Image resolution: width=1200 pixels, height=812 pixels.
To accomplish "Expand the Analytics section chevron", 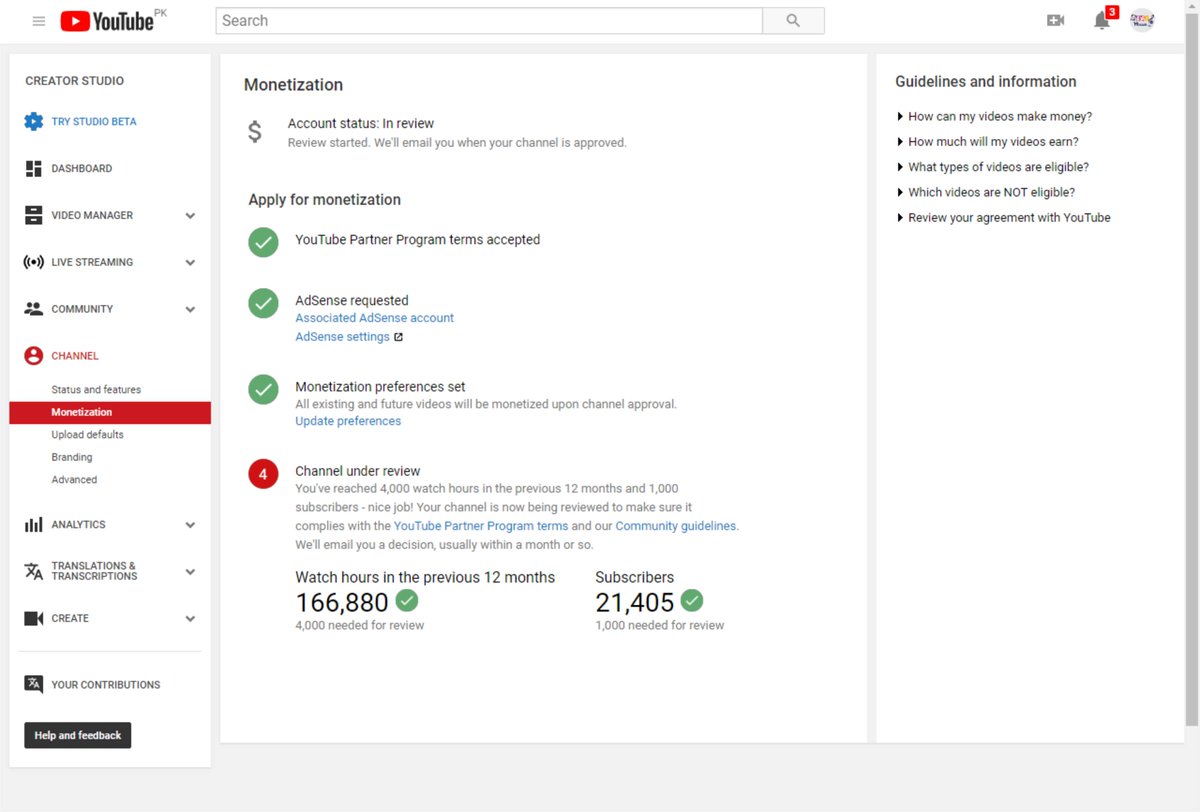I will [x=190, y=525].
